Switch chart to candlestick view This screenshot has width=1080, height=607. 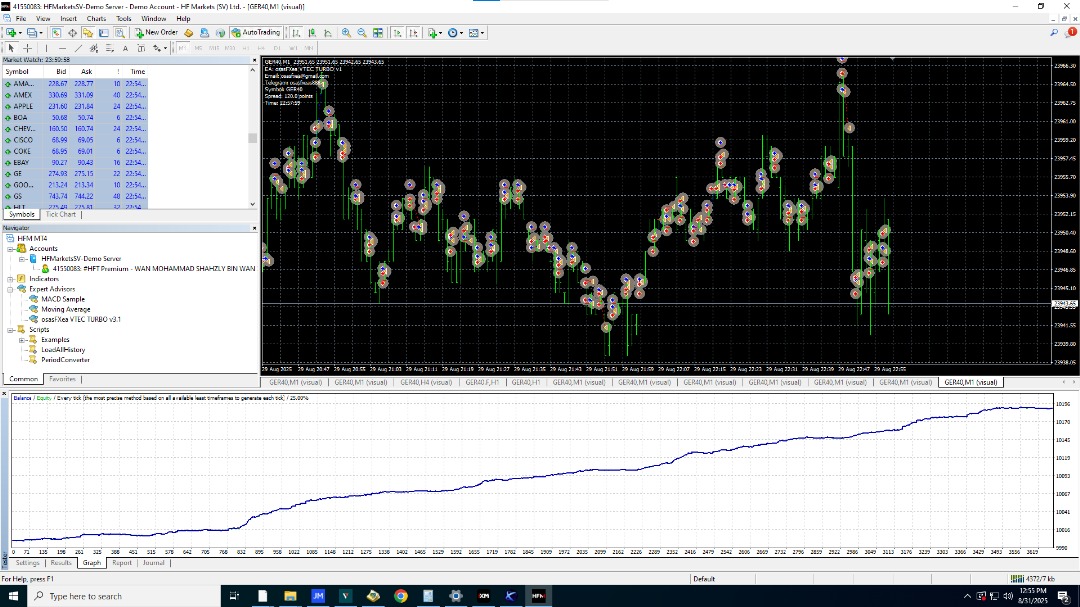(x=312, y=32)
